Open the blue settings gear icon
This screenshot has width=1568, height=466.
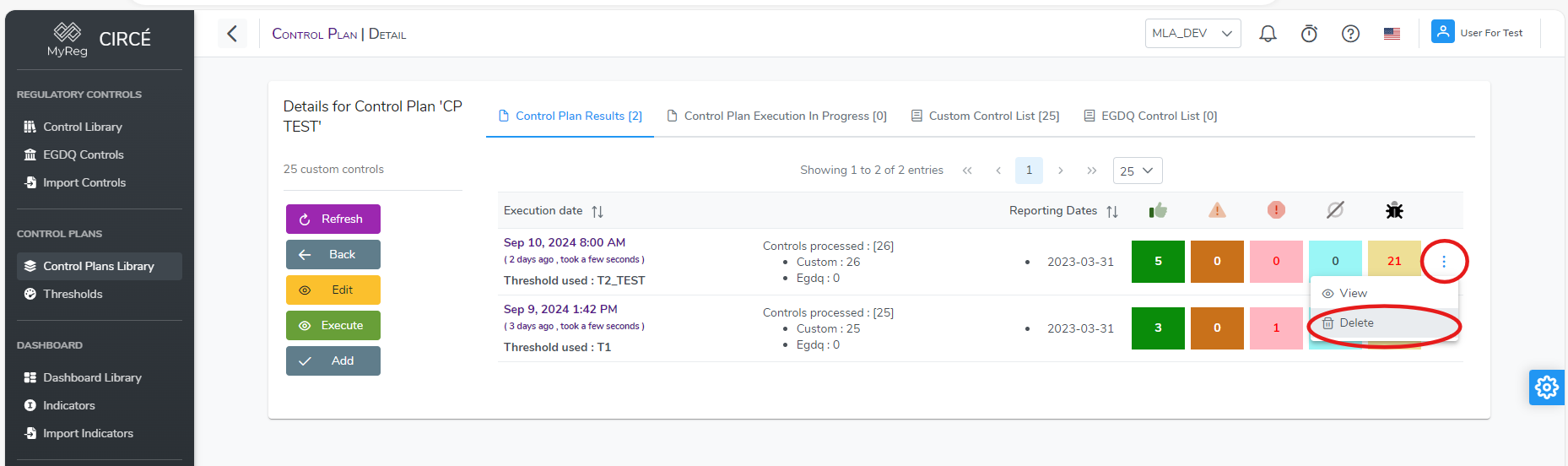pyautogui.click(x=1546, y=387)
